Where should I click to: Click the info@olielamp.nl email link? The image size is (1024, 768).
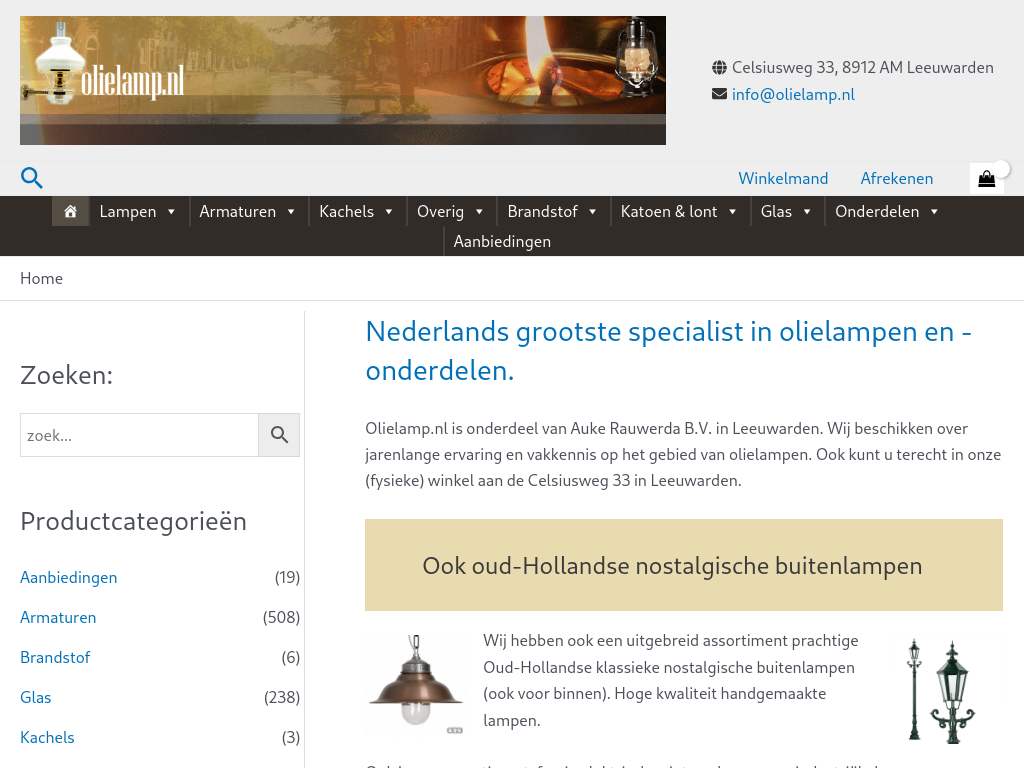pyautogui.click(x=793, y=94)
